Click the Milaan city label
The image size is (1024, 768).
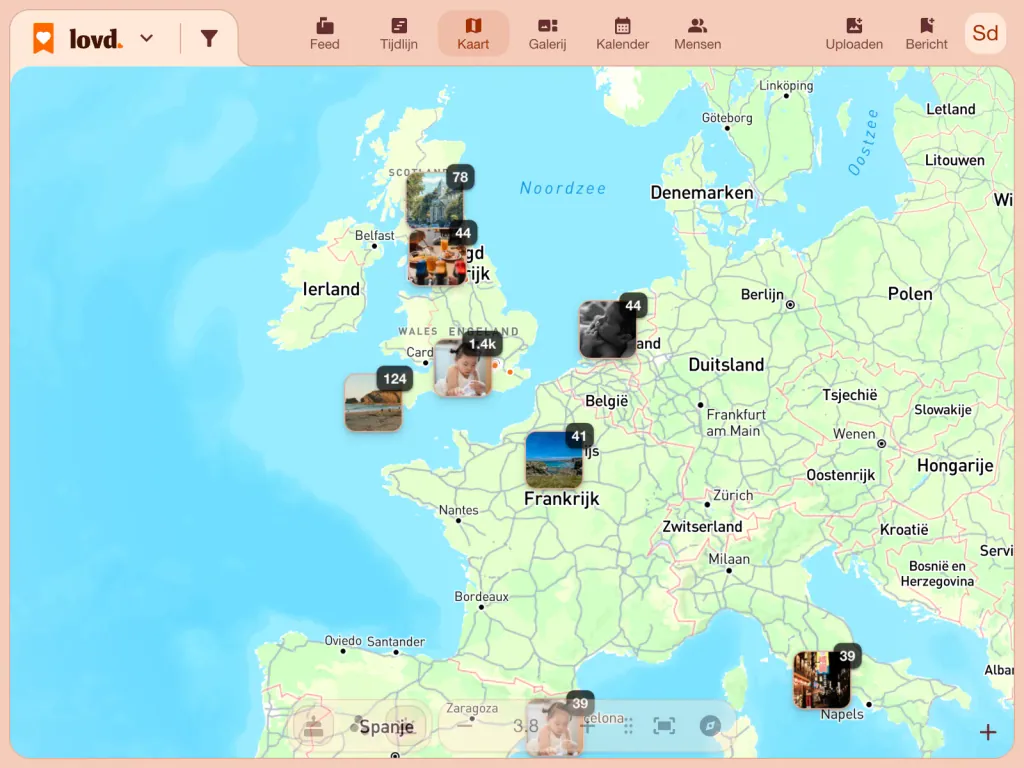pyautogui.click(x=729, y=559)
